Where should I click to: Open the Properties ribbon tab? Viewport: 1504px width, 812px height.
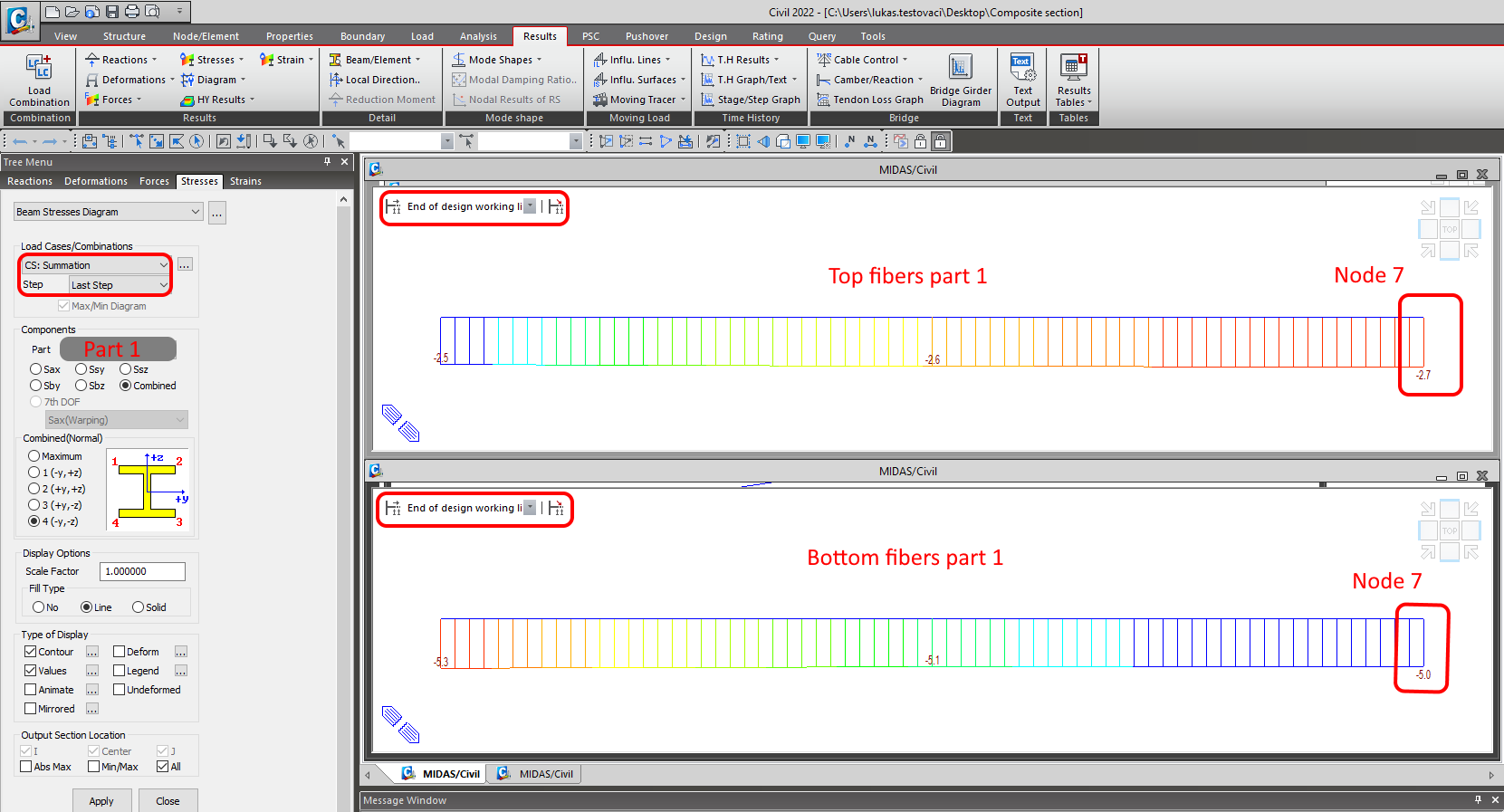290,36
